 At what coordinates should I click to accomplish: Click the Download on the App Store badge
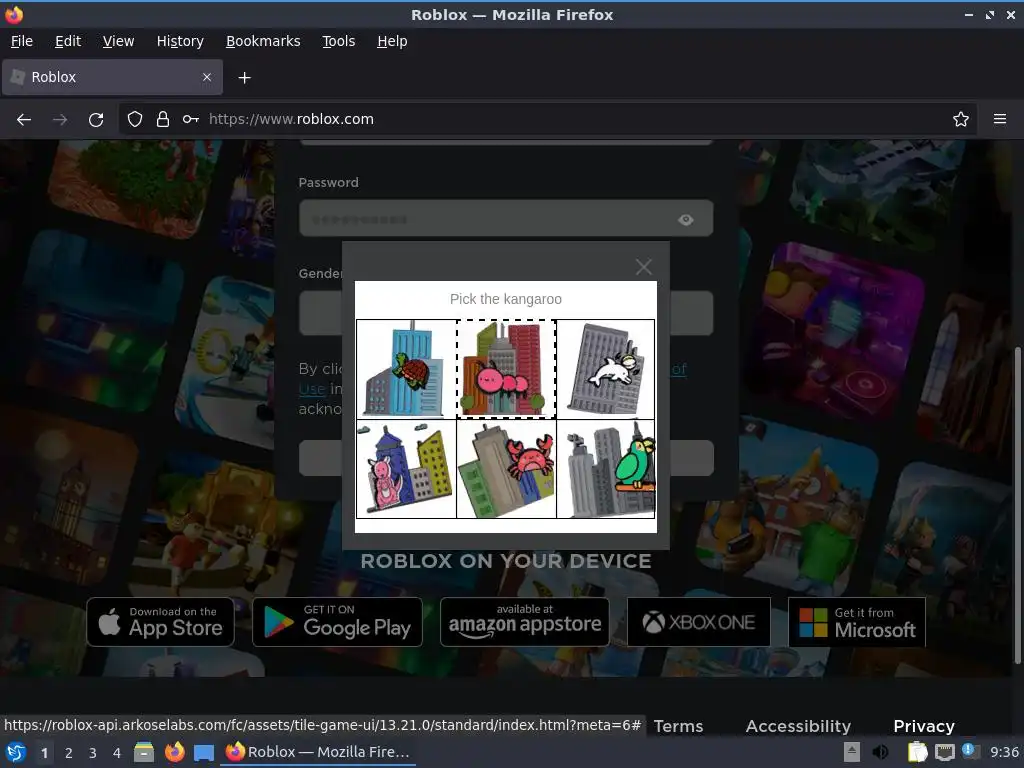[x=161, y=622]
